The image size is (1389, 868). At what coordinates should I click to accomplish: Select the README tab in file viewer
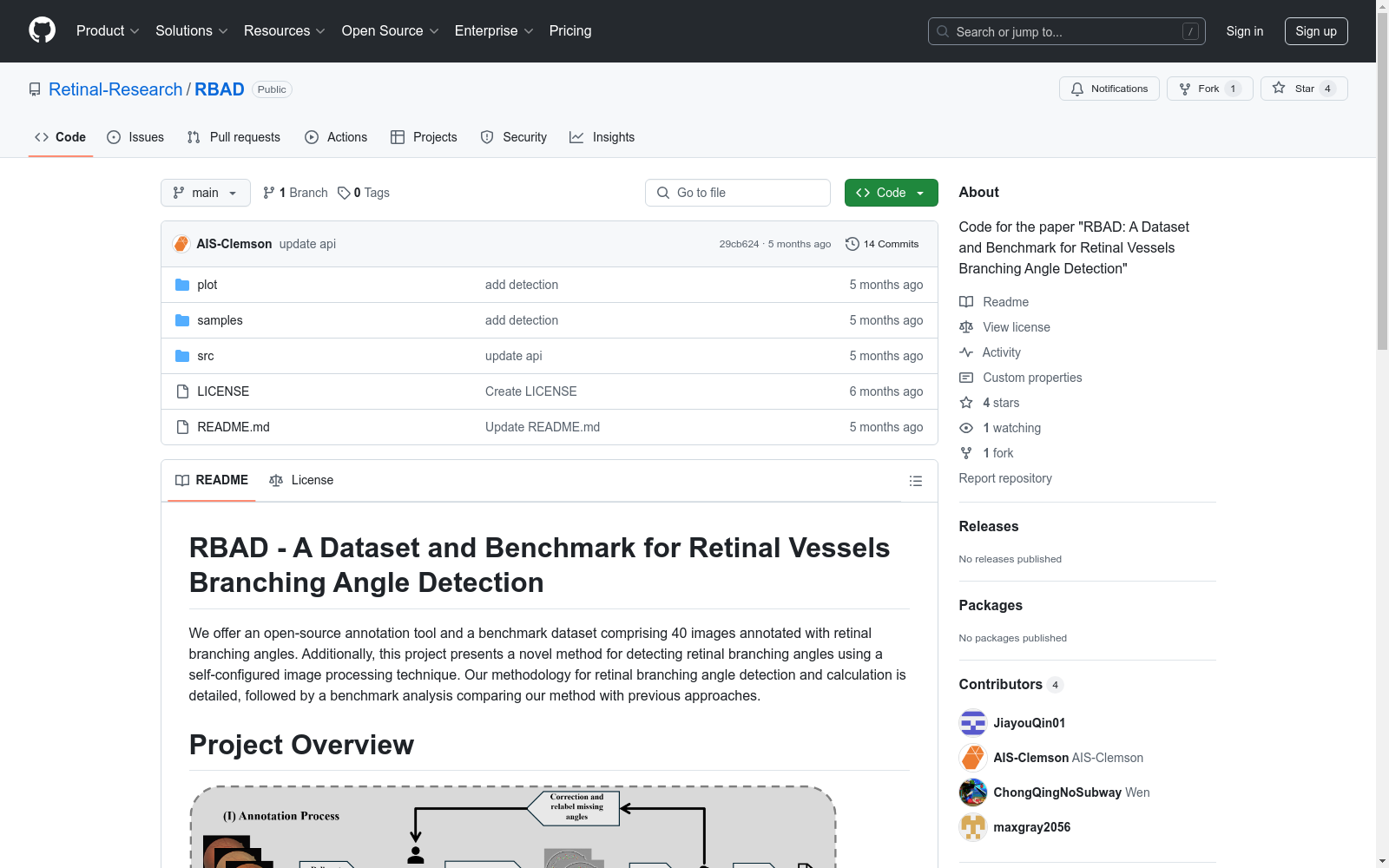pyautogui.click(x=212, y=480)
